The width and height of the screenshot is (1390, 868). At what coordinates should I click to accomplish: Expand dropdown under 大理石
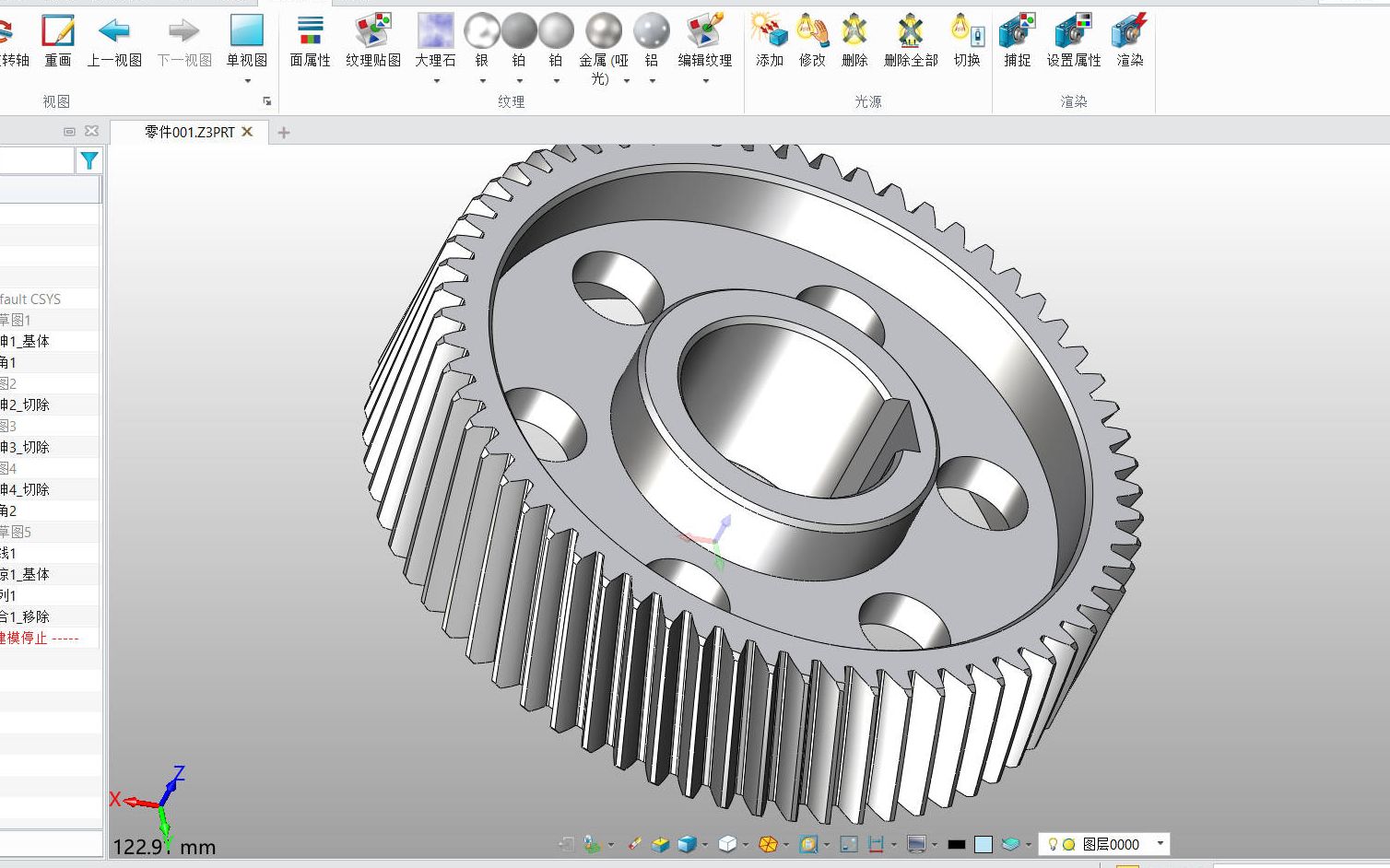click(436, 81)
